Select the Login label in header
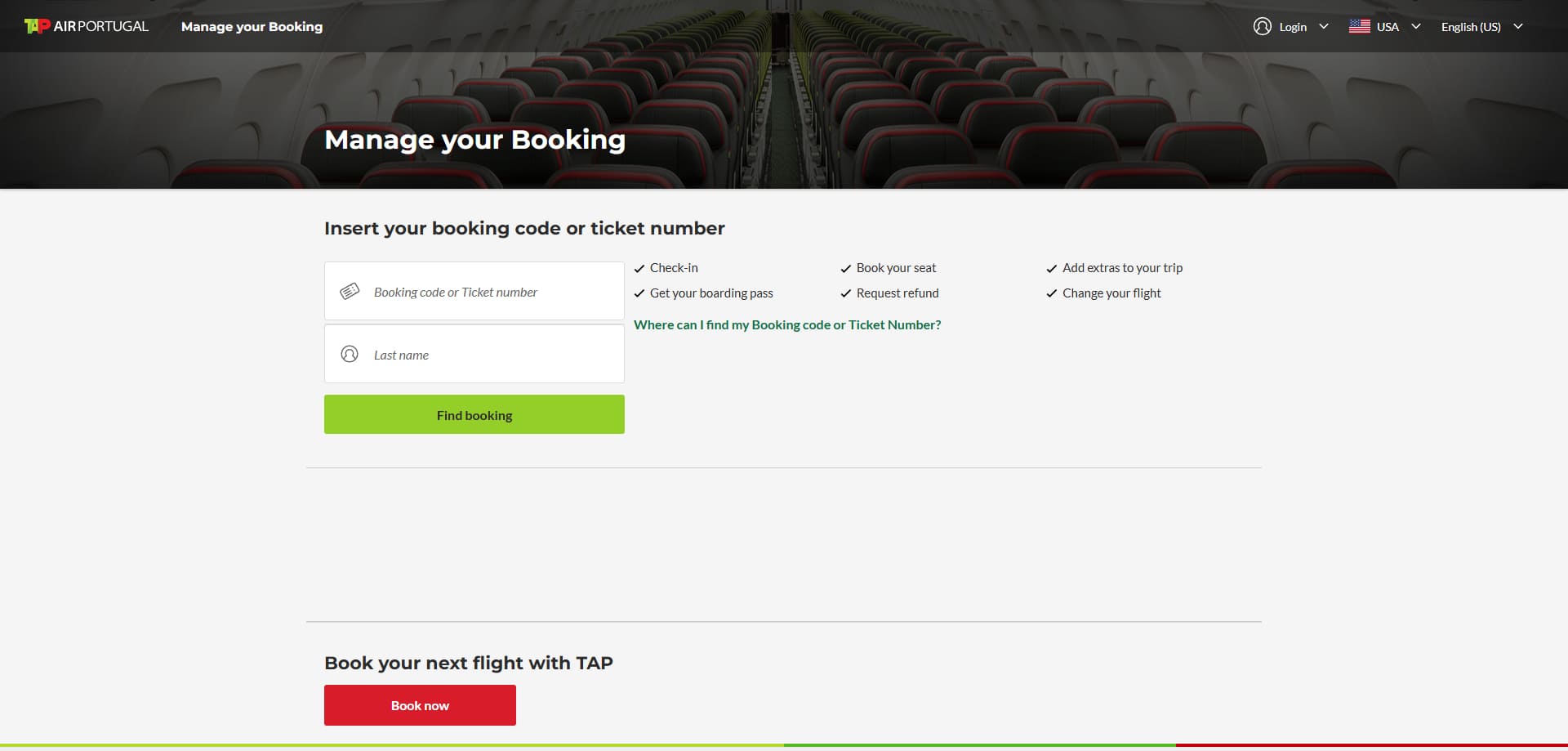The image size is (1568, 751). point(1293,27)
